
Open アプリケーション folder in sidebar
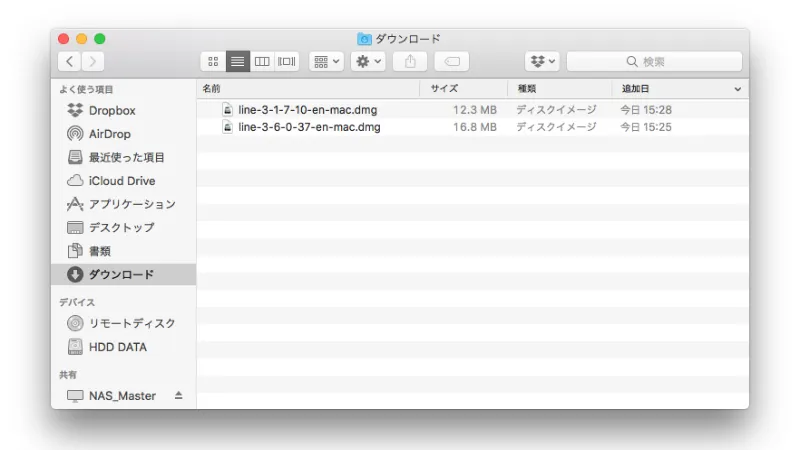click(131, 204)
